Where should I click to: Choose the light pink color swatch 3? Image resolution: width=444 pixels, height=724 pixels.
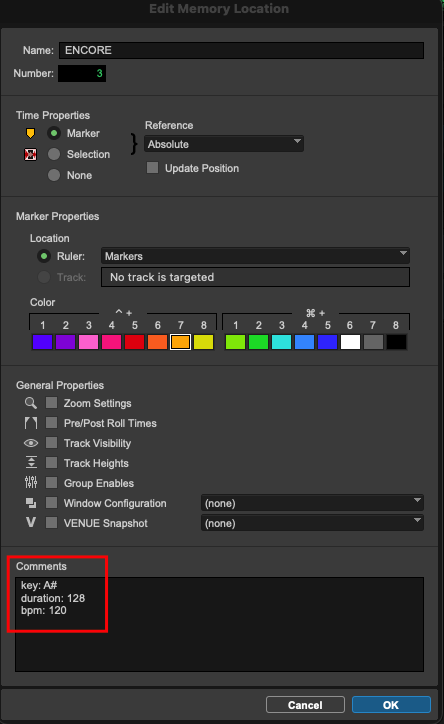(89, 342)
